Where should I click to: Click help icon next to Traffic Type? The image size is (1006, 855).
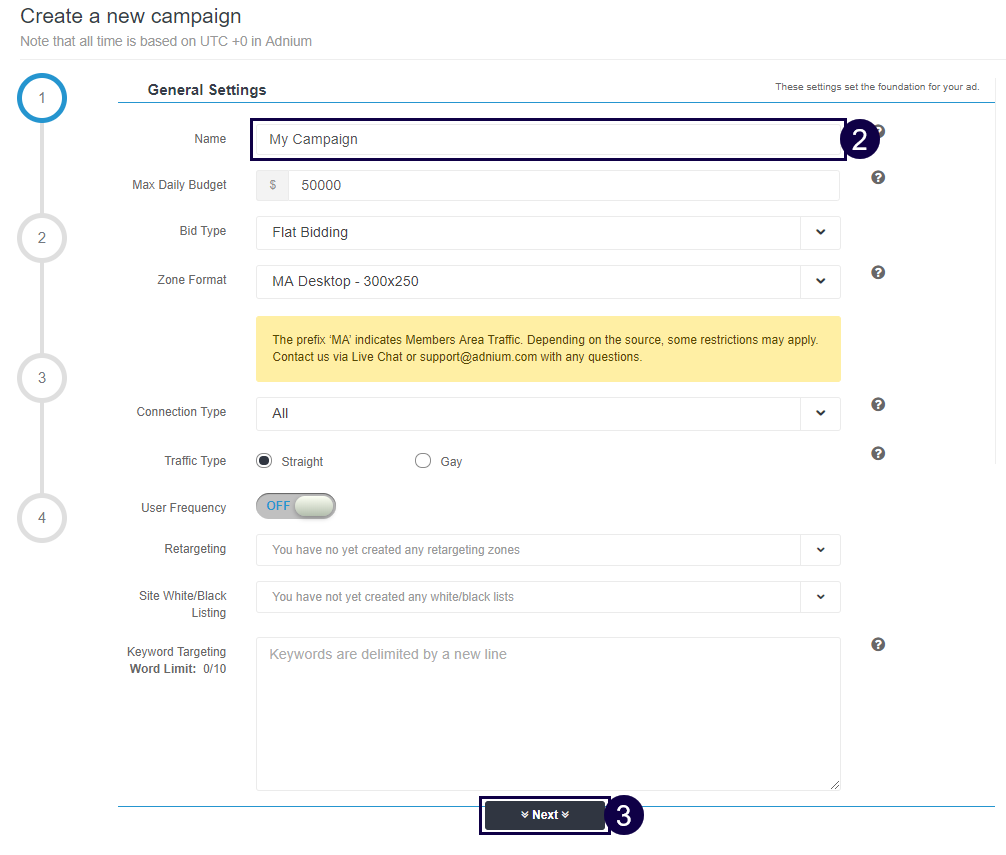click(878, 454)
